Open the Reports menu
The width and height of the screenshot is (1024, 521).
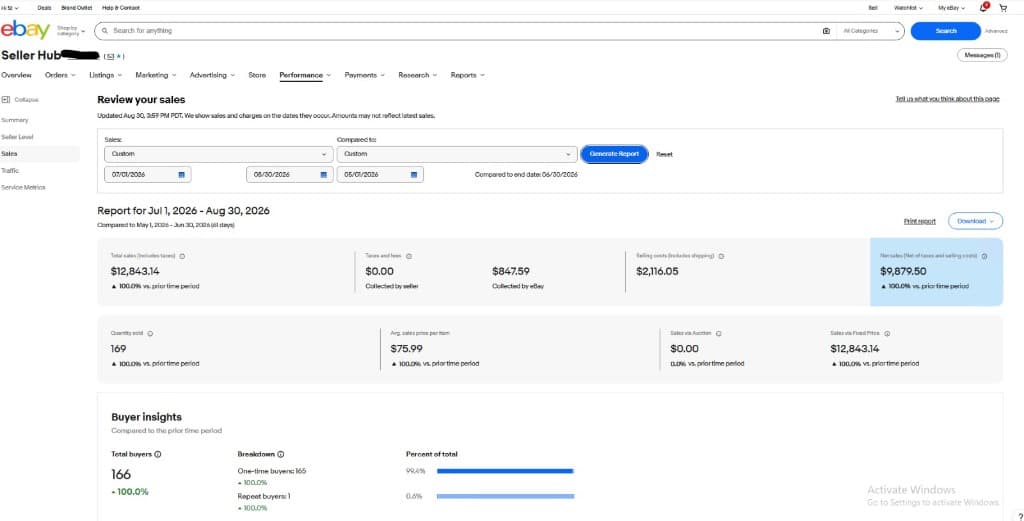(x=468, y=75)
